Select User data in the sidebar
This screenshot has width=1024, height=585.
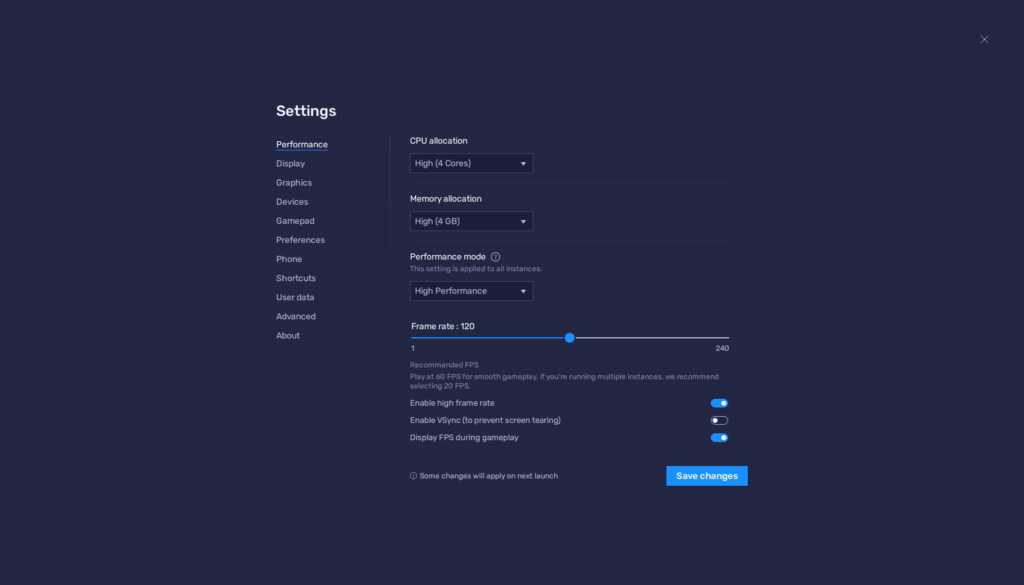[295, 297]
